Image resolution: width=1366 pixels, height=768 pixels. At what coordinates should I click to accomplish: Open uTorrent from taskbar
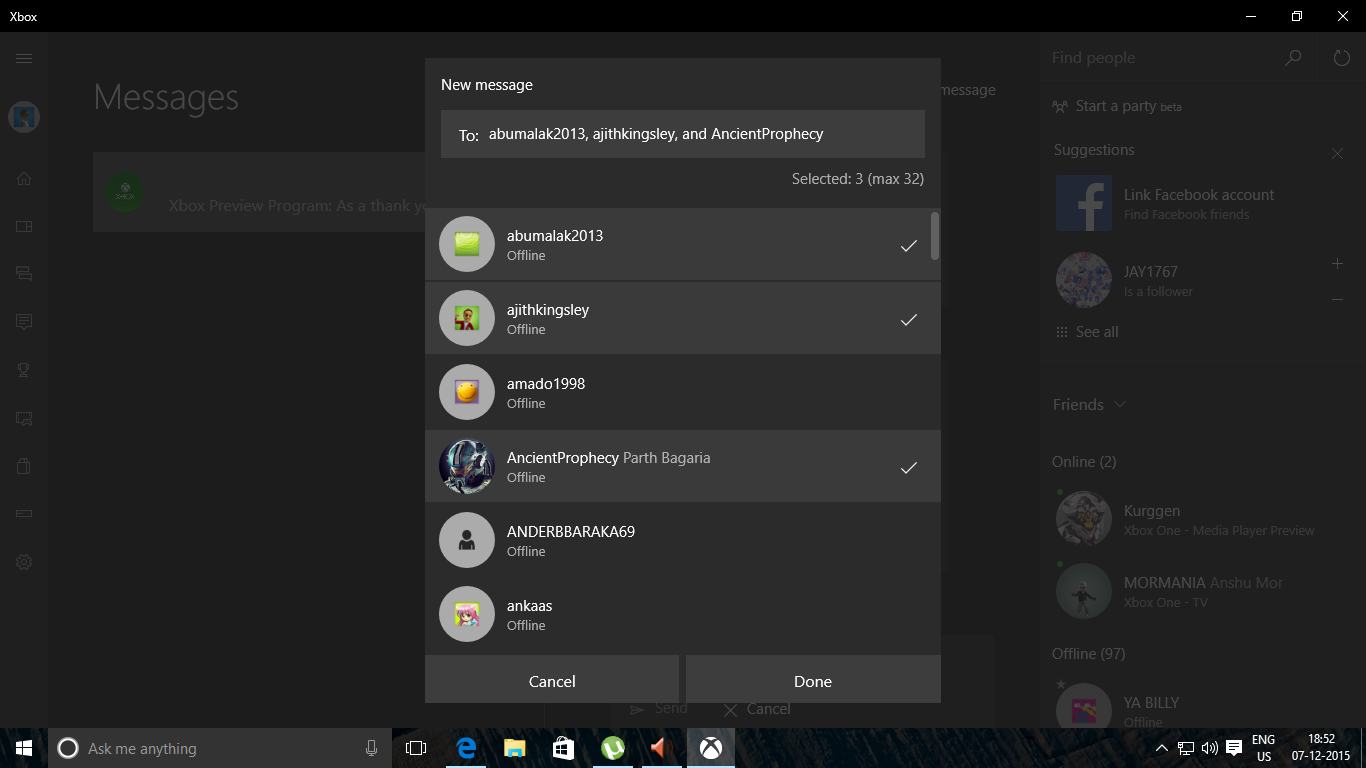click(612, 748)
